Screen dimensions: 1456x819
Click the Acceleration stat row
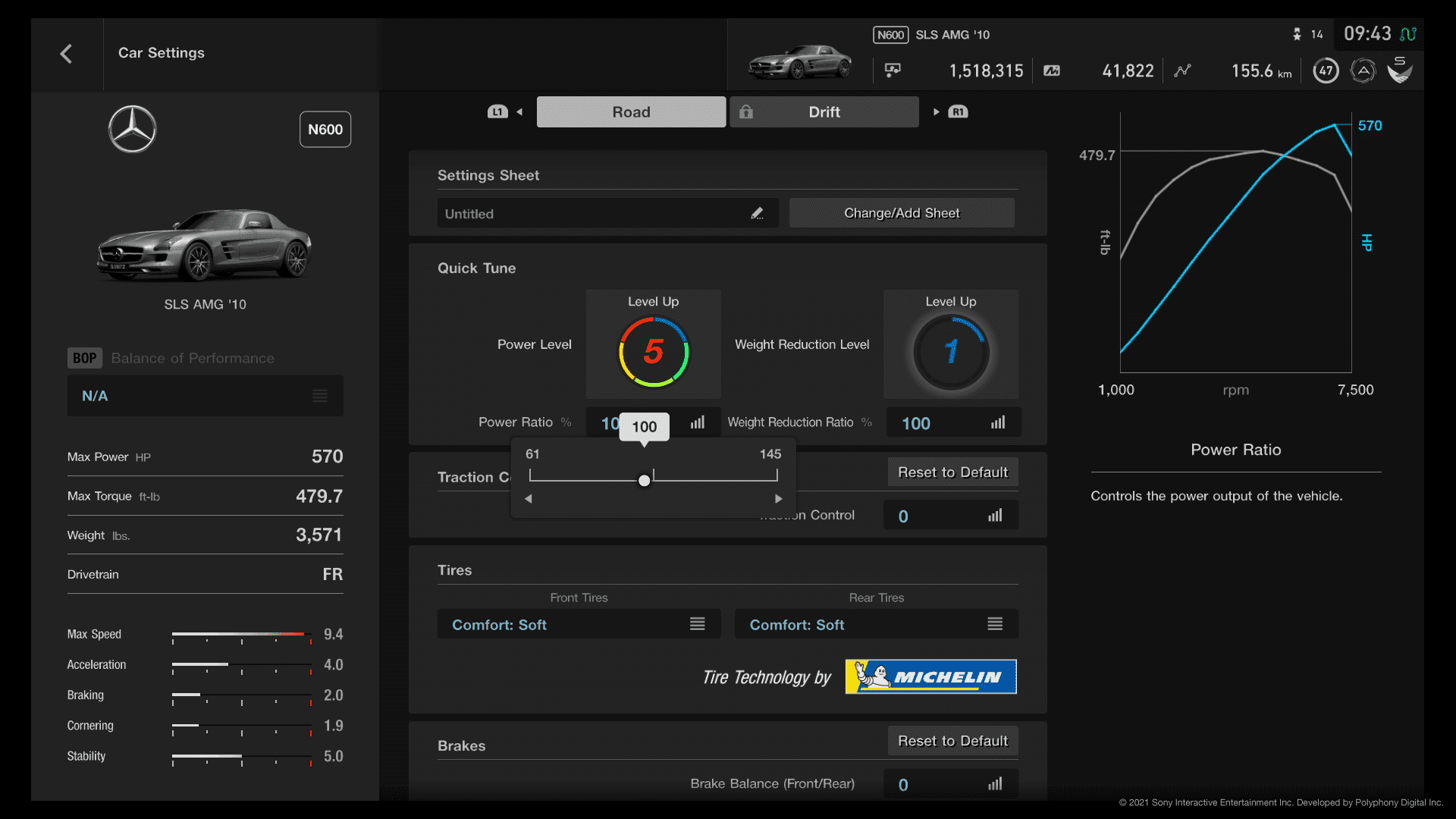click(205, 665)
